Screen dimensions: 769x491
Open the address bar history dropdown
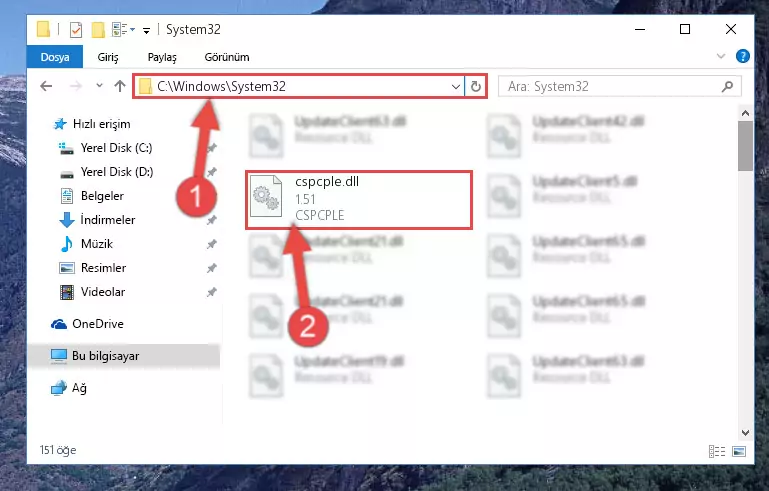pyautogui.click(x=456, y=87)
